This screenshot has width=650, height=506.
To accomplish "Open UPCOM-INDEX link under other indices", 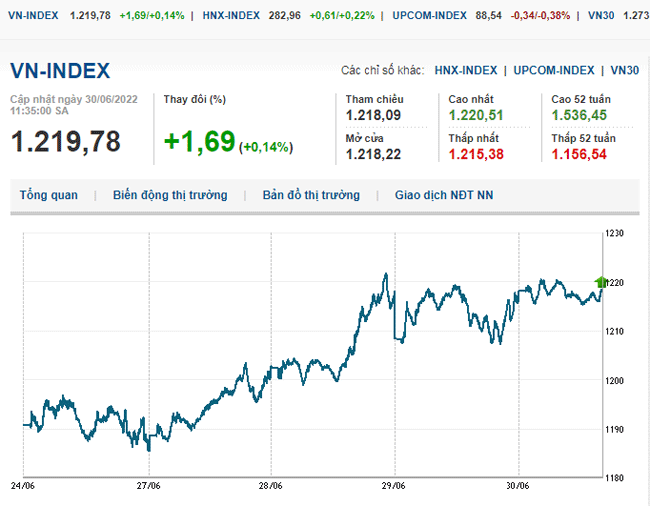I will [554, 70].
